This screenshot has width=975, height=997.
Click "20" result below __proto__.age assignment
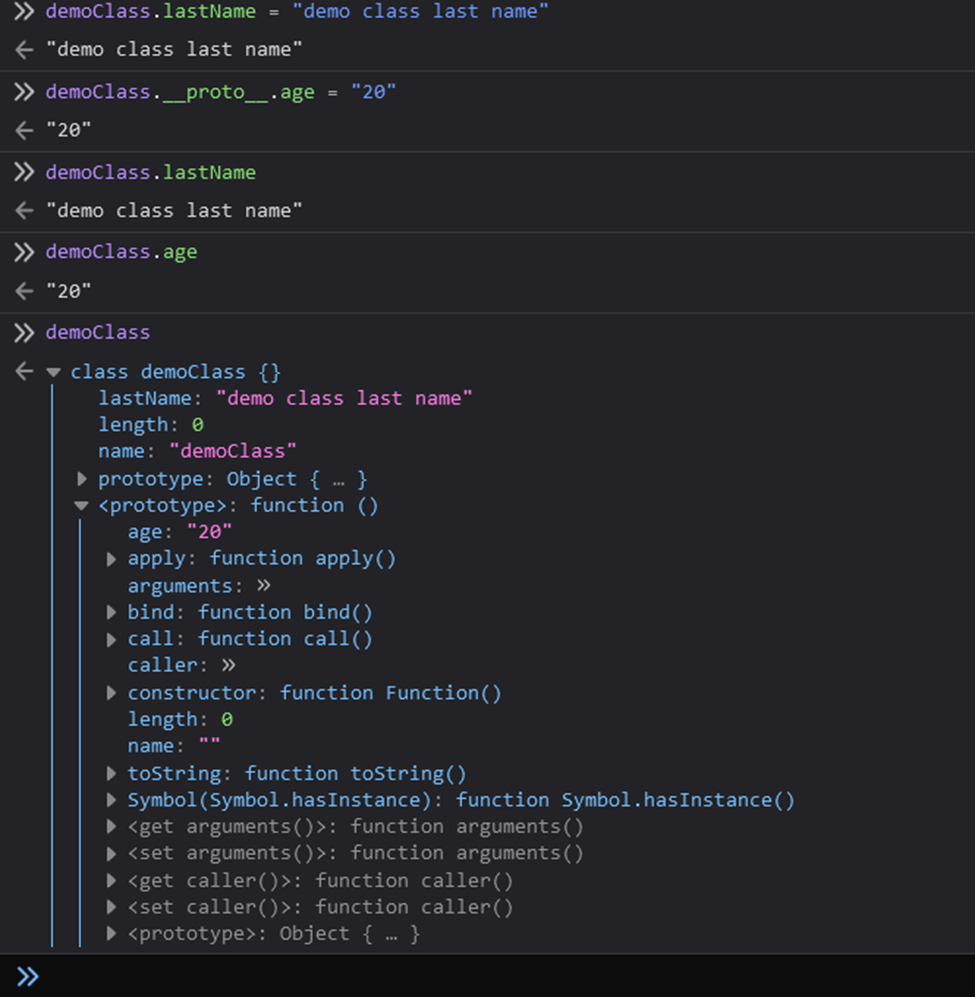tap(69, 130)
